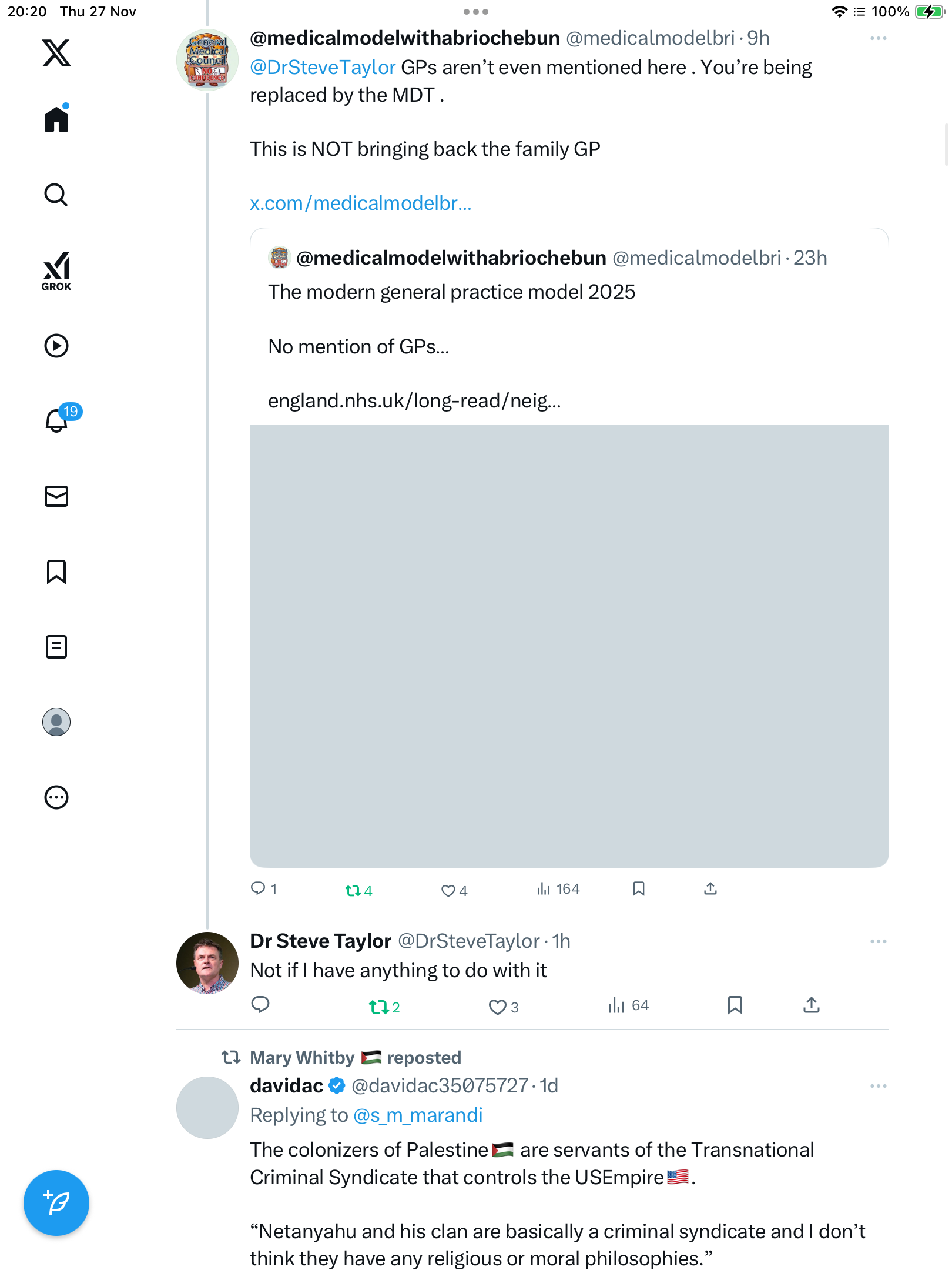Open the @DrSteveTaylor mention link

click(x=323, y=68)
